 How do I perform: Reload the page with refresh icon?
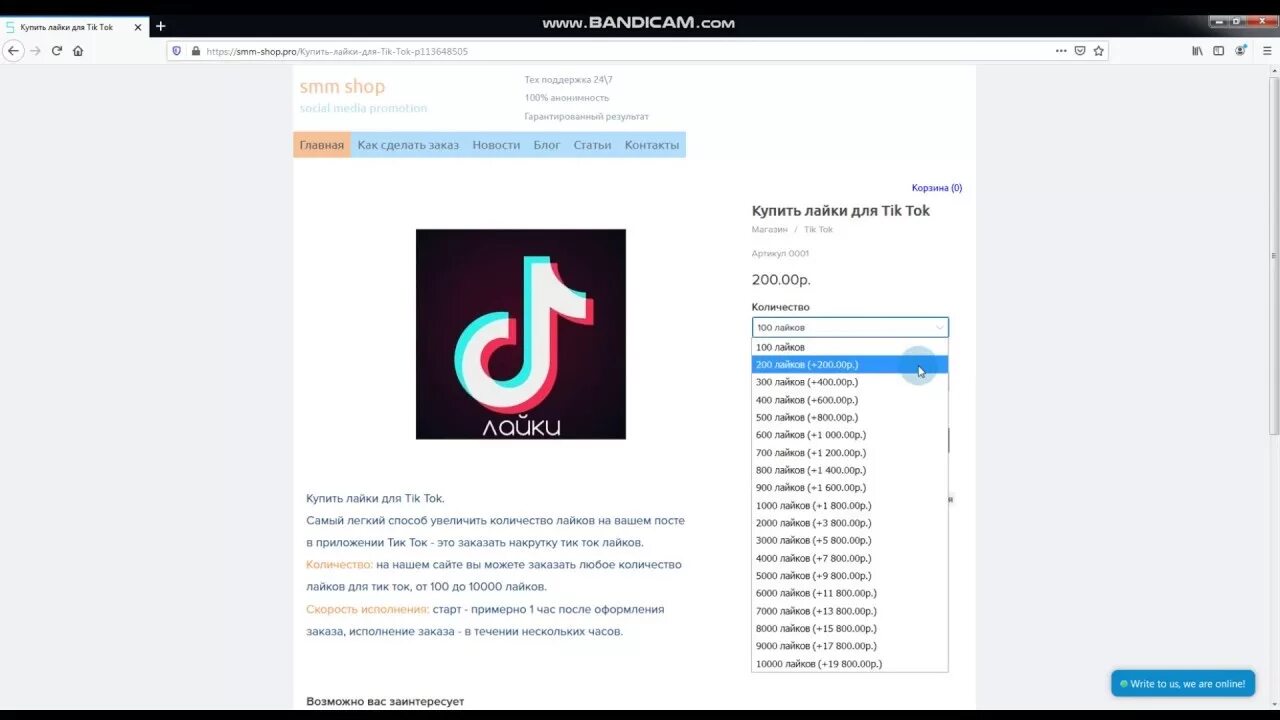pos(57,51)
